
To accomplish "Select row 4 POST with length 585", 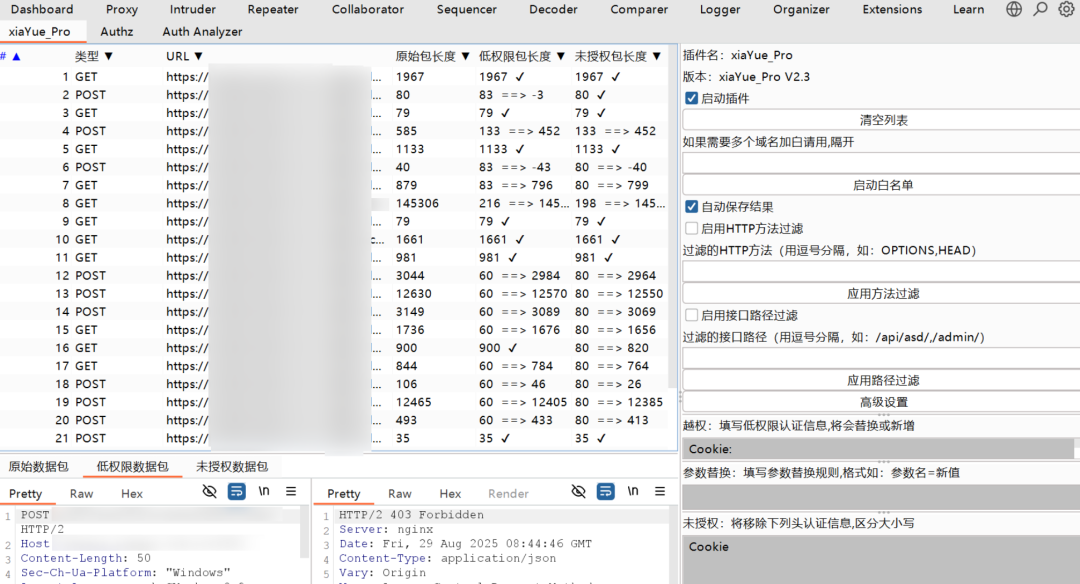I will 334,131.
